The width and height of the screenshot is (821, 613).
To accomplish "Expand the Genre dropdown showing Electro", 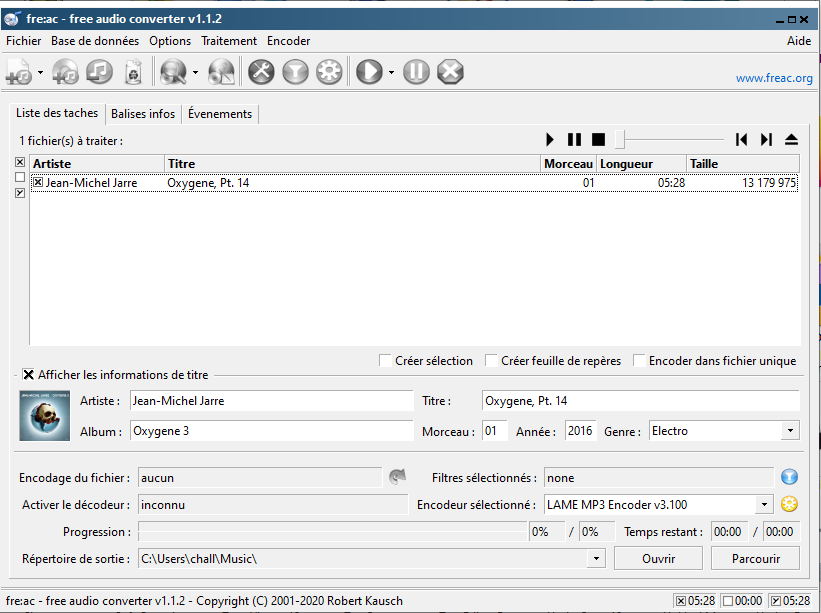I will (790, 431).
